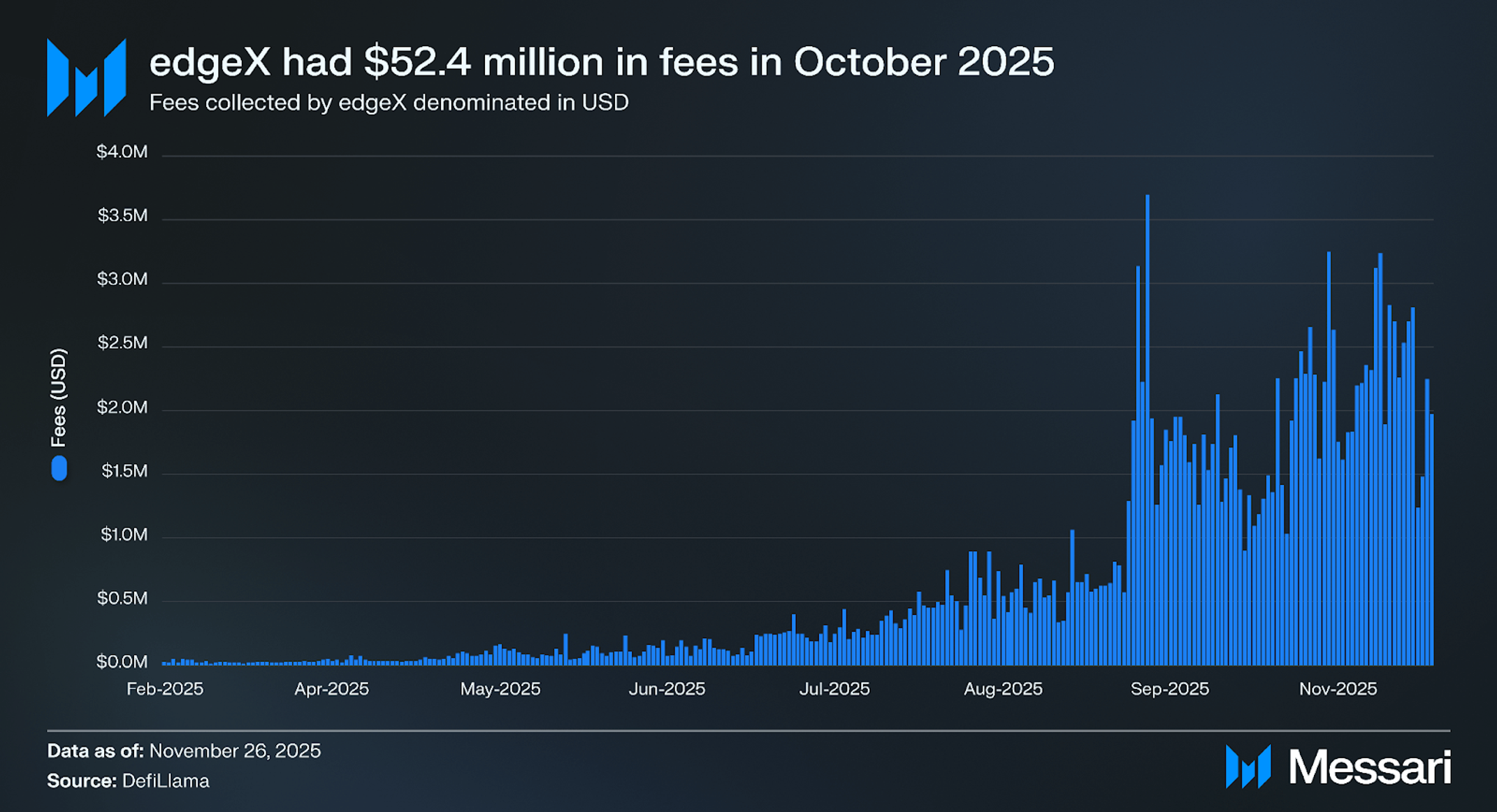1497x812 pixels.
Task: Click the subtitle 'Fees collected by edgeX'
Action: tap(389, 103)
